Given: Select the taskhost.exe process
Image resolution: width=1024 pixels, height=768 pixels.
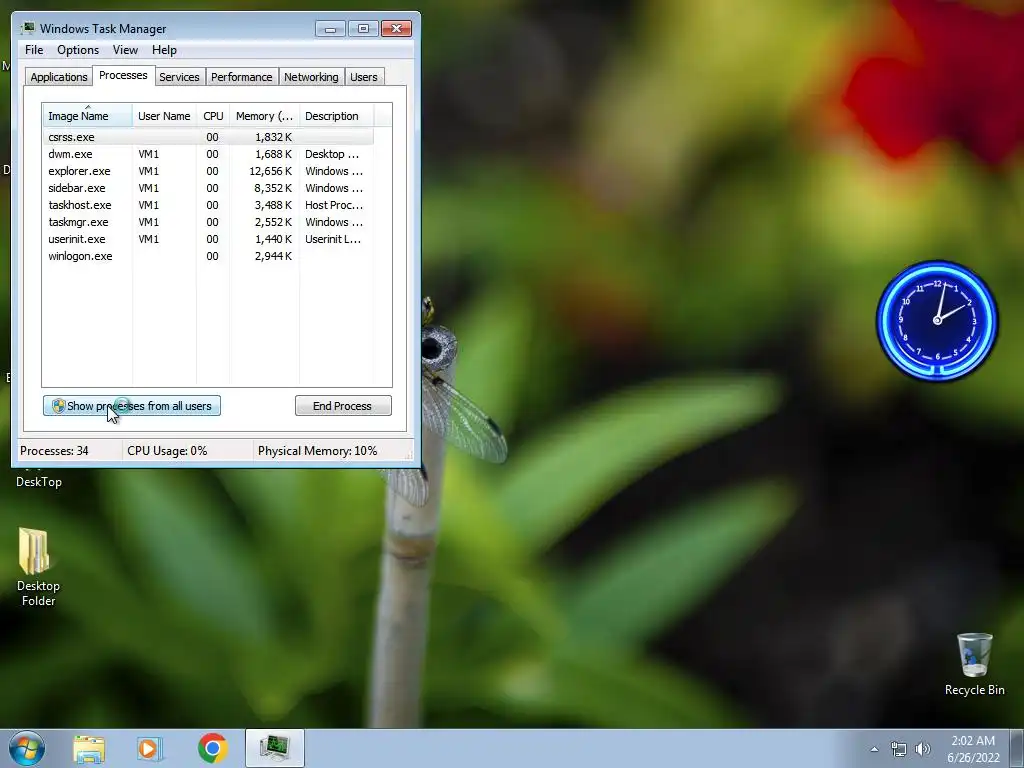Looking at the screenshot, I should pos(208,205).
